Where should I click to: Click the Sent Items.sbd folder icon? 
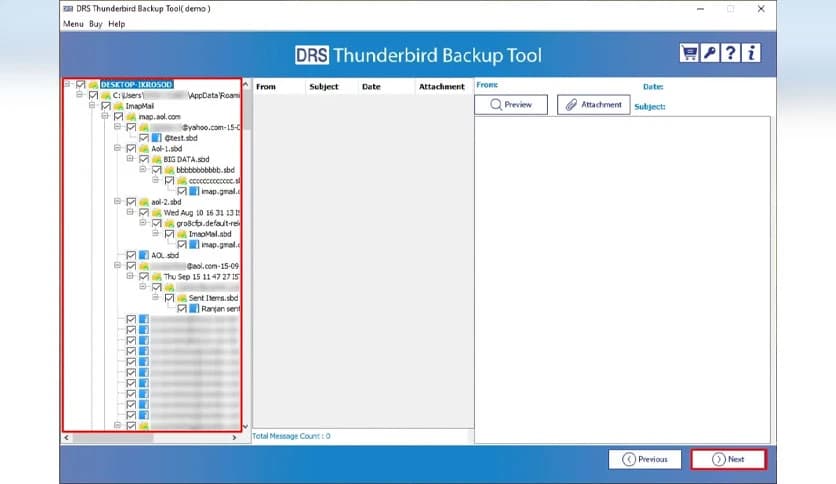coord(182,298)
